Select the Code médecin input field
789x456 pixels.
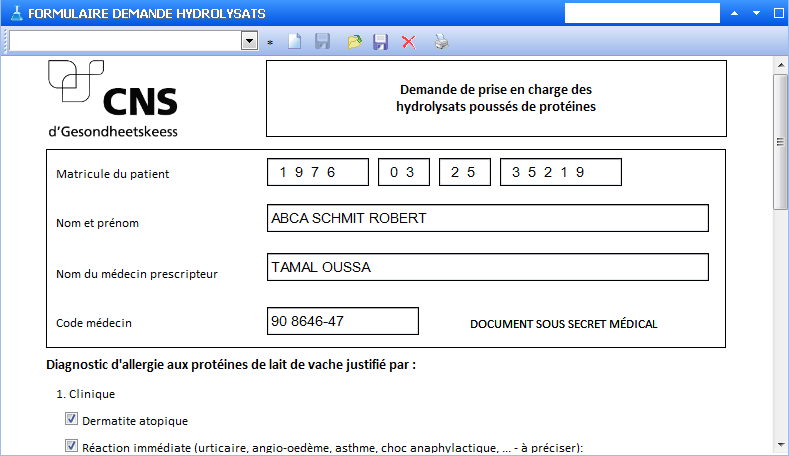click(x=343, y=321)
